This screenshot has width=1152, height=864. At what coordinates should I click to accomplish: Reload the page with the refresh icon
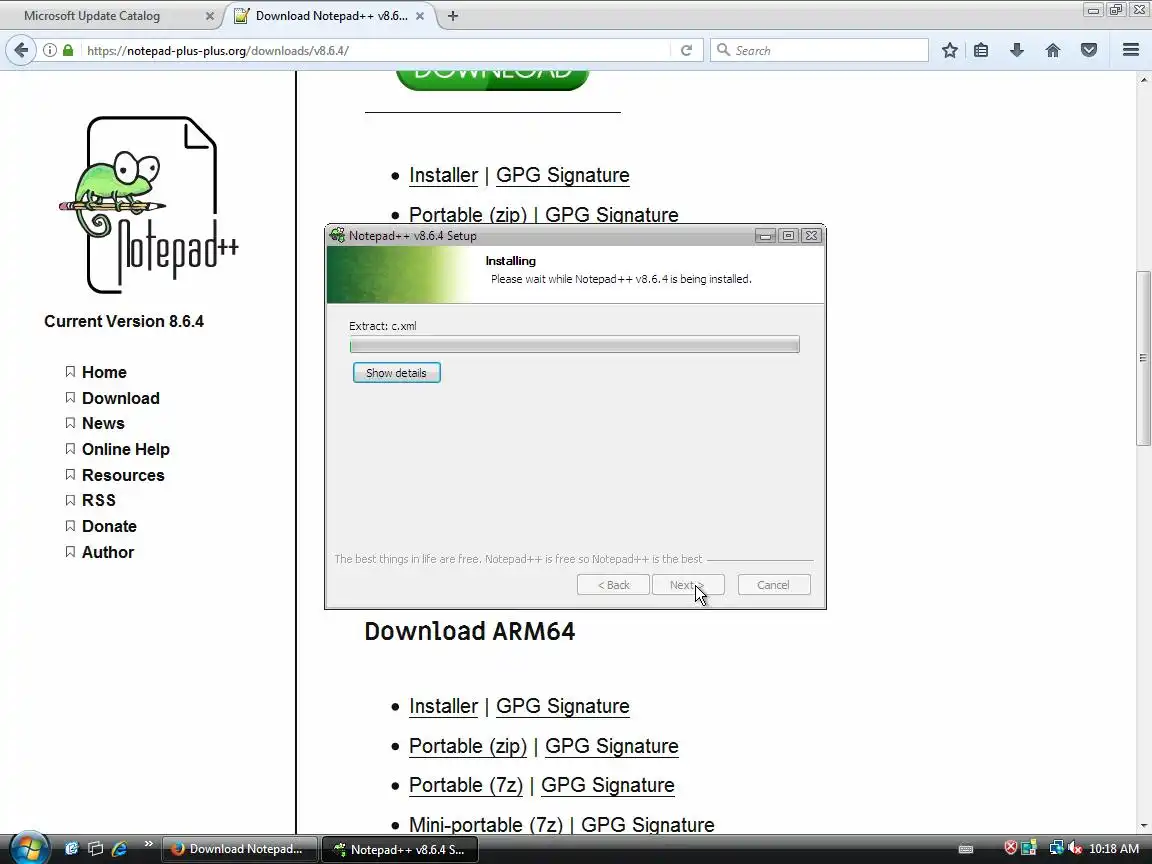coord(686,50)
